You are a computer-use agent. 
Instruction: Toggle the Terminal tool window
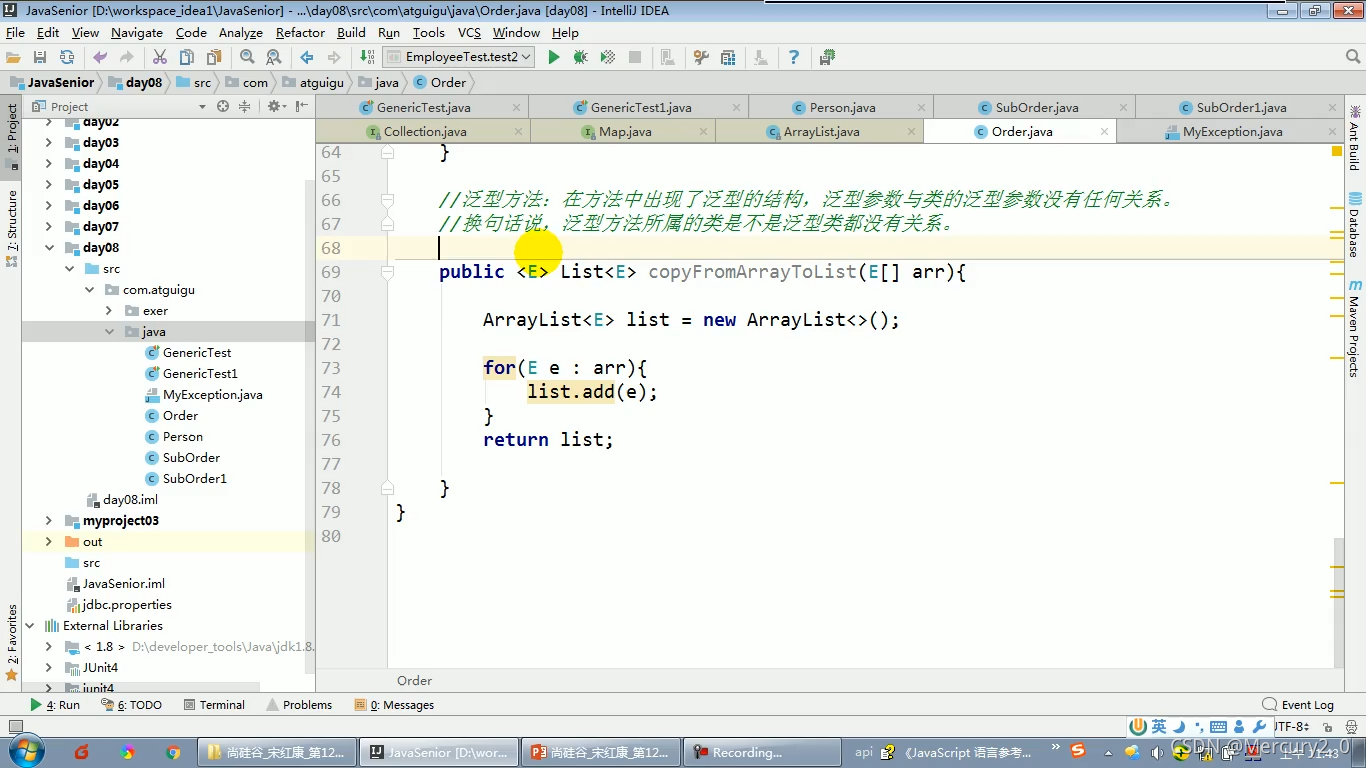[x=214, y=704]
